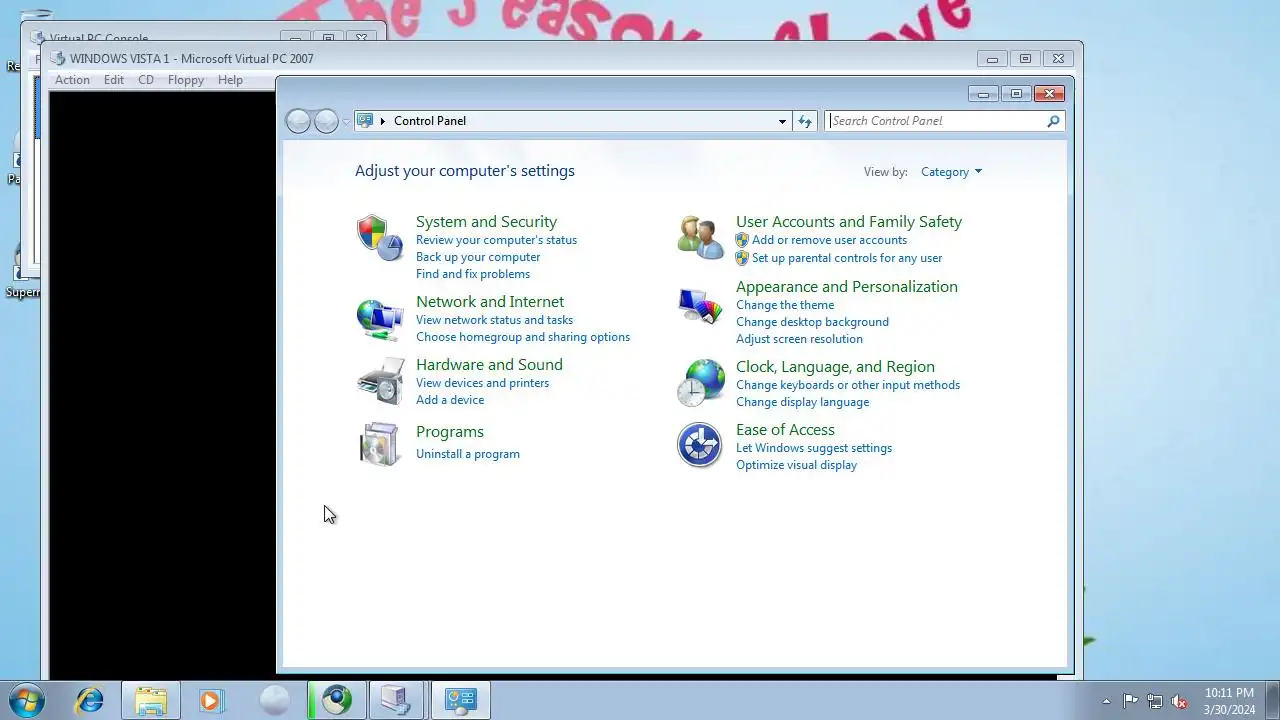Click the refresh button beside the address bar

point(805,121)
